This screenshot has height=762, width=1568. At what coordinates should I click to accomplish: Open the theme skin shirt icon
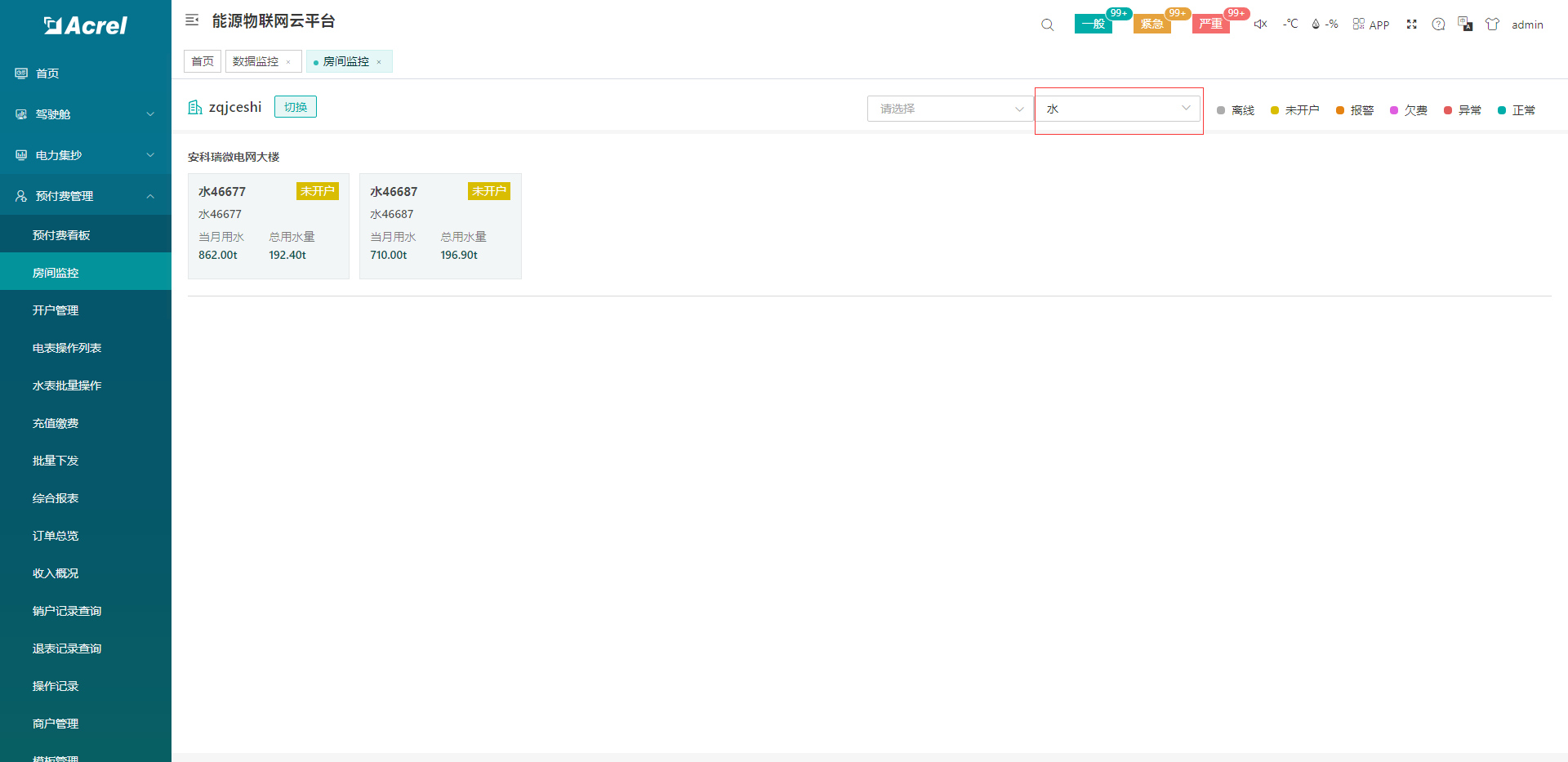pos(1492,25)
